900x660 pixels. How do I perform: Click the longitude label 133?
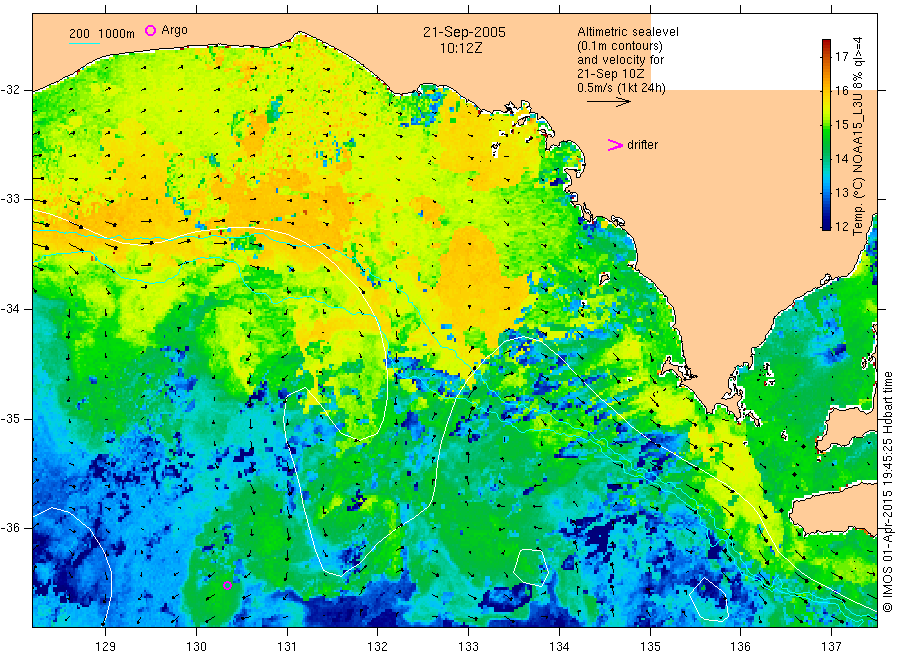tap(468, 647)
